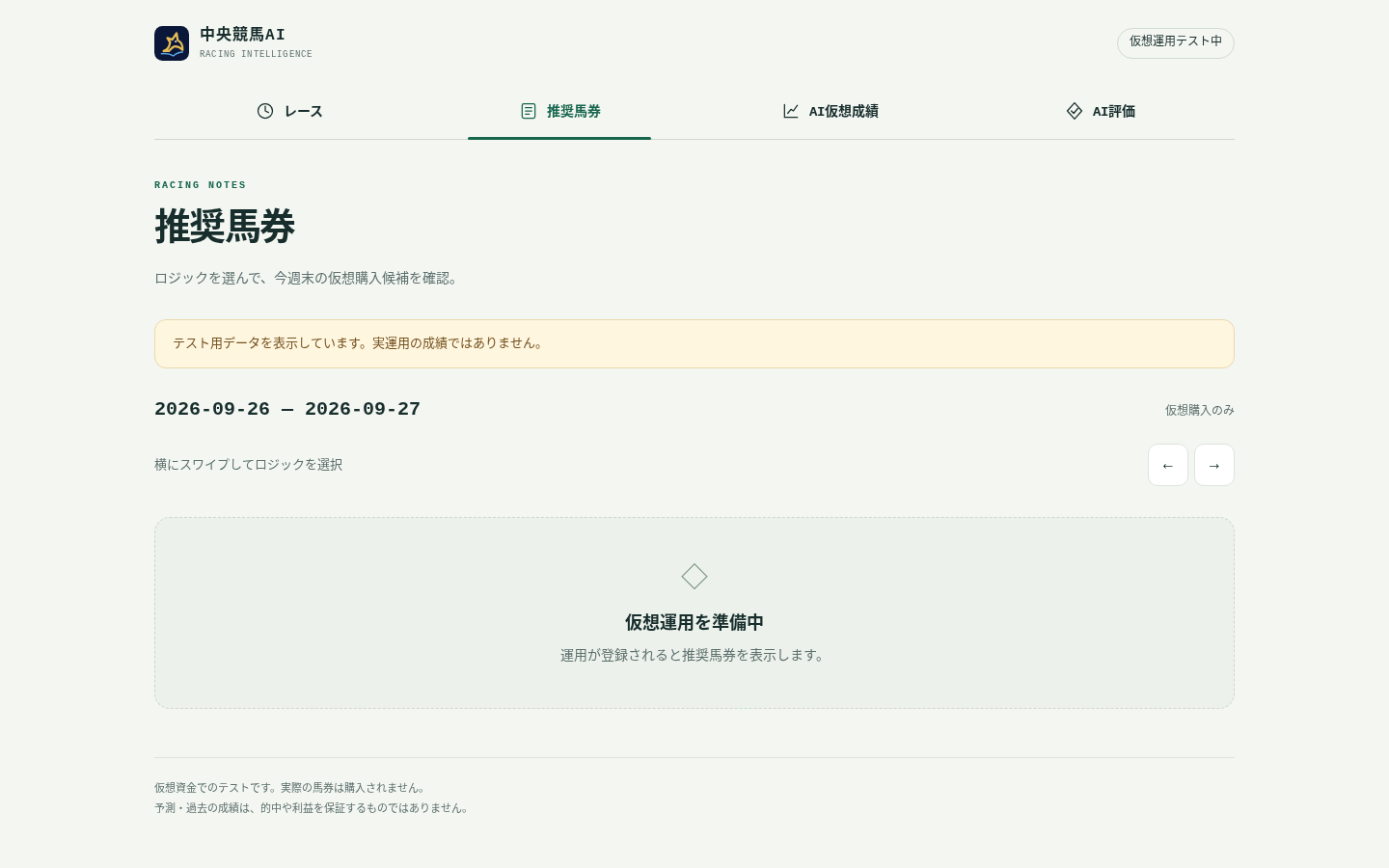The height and width of the screenshot is (868, 1389).
Task: Click the left arrow logic button
Action: pos(1168,465)
